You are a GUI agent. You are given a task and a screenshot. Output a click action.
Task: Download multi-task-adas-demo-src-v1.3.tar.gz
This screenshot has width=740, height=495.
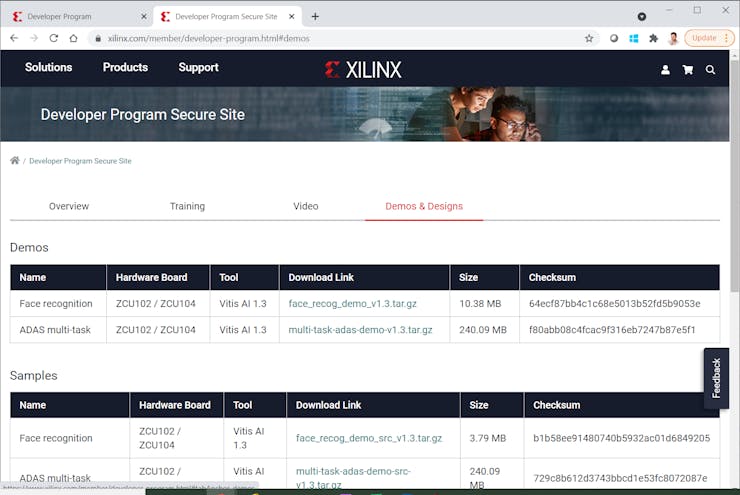click(353, 478)
